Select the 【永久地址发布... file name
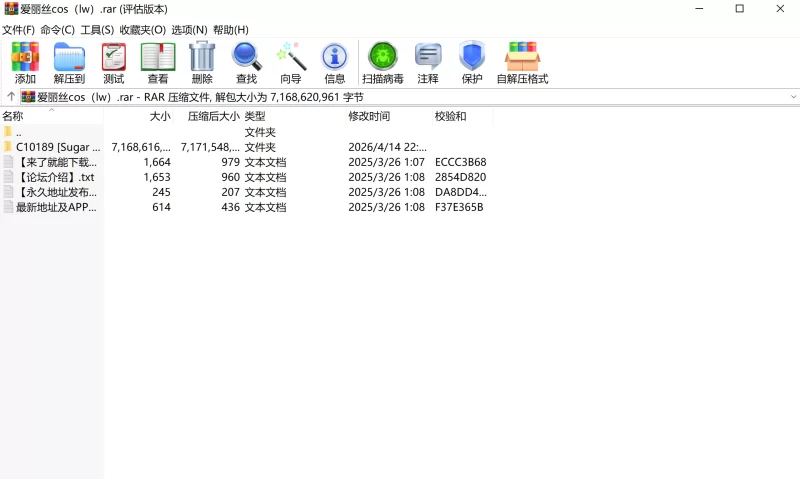 [x=57, y=192]
